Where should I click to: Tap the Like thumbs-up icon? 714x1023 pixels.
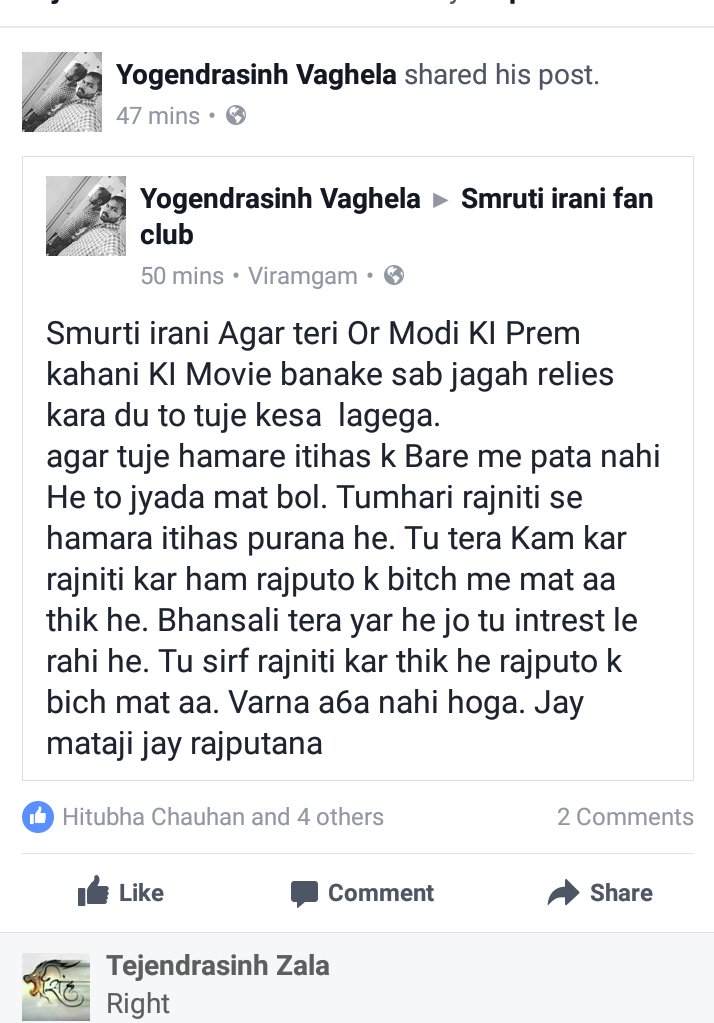[x=93, y=891]
